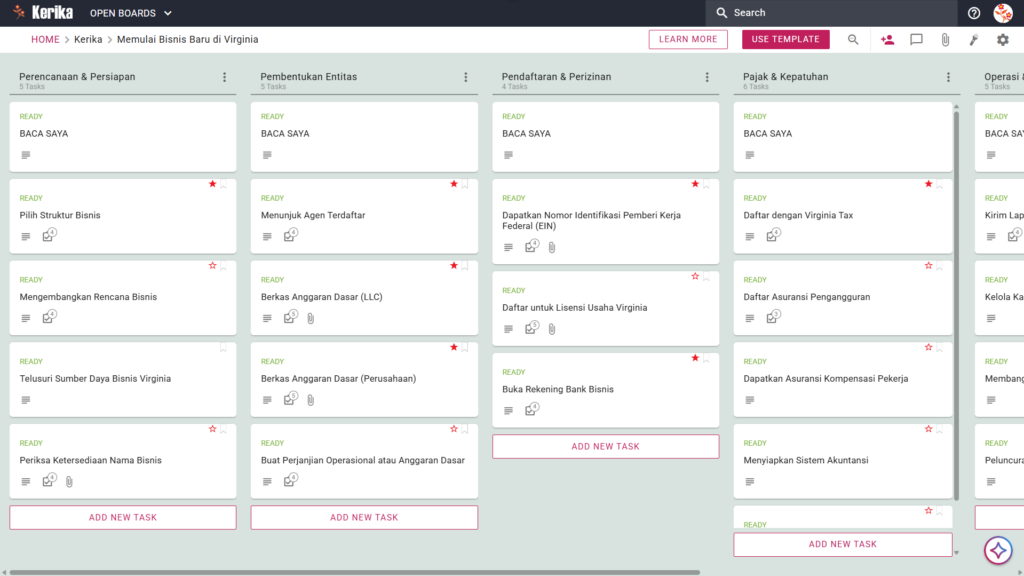Open Pendaftaran & Perizinan column menu
1024x576 pixels.
click(707, 77)
